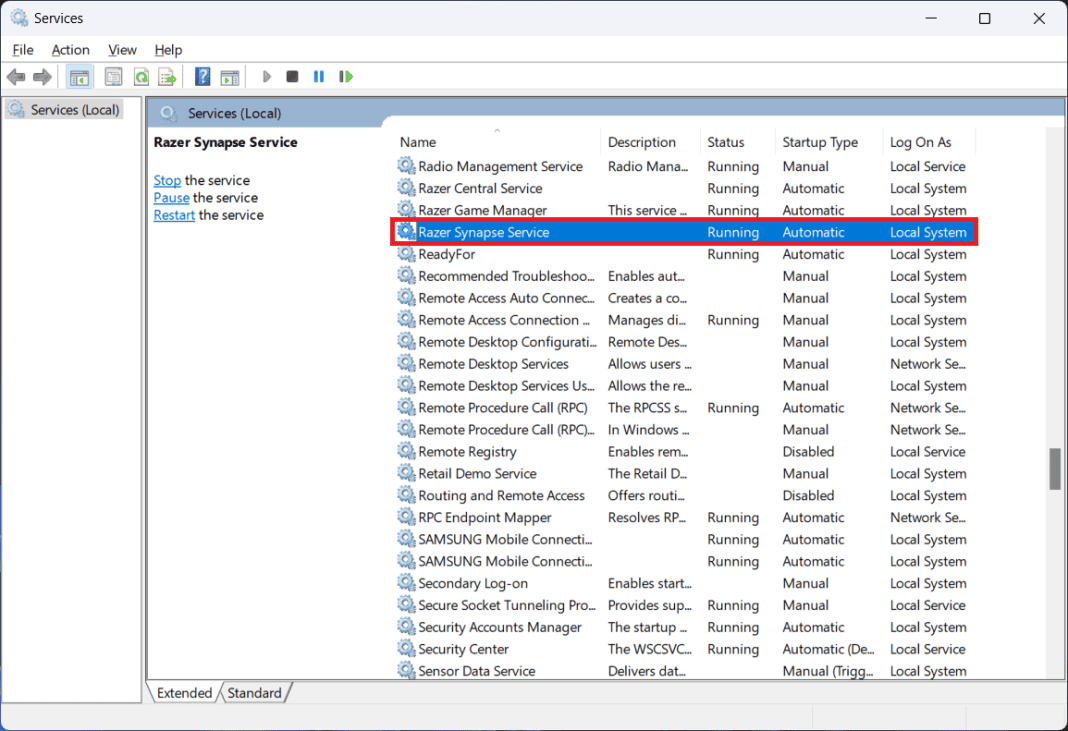Open the View menu
The image size is (1068, 731).
[x=122, y=49]
